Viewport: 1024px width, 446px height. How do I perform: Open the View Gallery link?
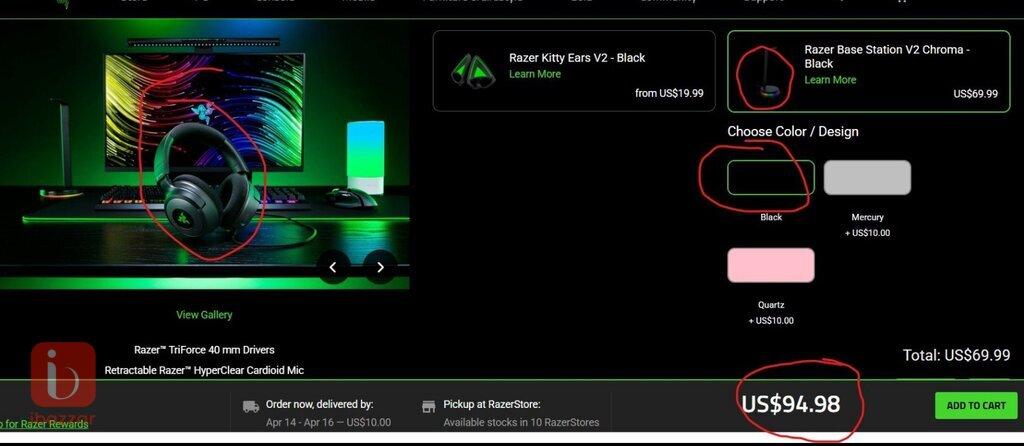coord(204,315)
